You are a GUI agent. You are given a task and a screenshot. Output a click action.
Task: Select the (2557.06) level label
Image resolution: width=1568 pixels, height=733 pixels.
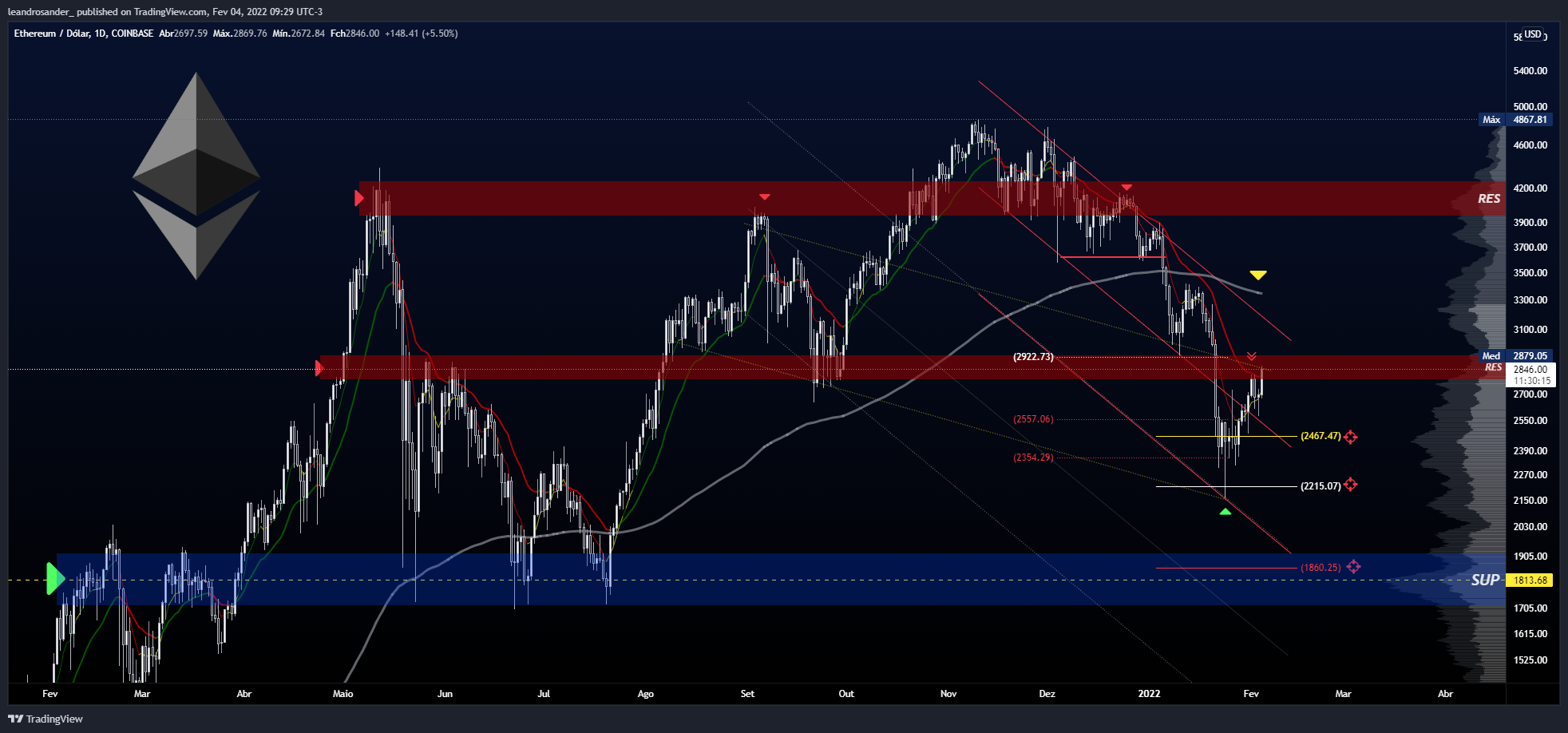1033,419
